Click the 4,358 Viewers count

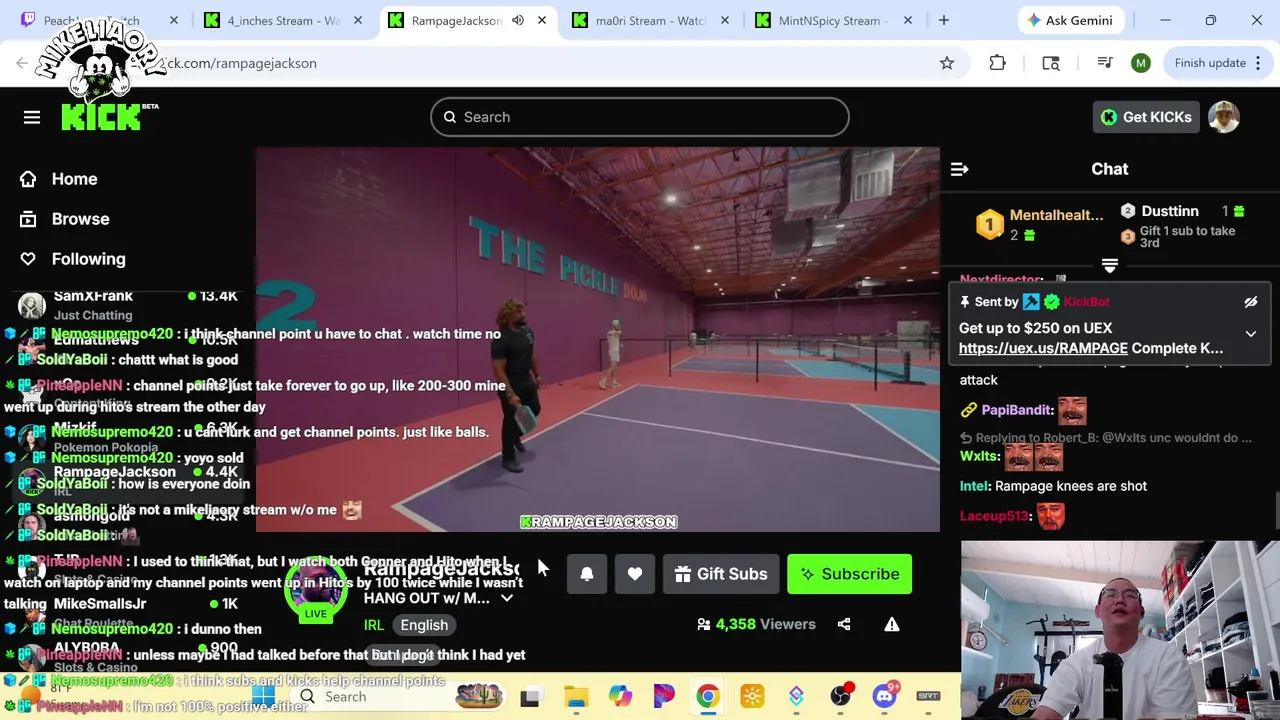click(x=756, y=624)
